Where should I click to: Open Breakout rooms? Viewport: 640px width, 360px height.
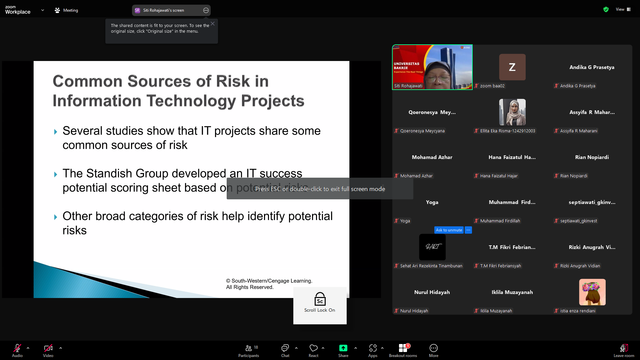[x=403, y=350]
